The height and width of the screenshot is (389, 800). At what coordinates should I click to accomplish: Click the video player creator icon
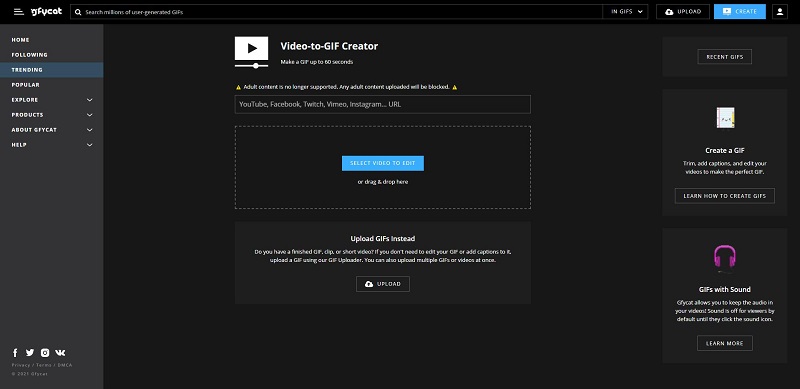click(252, 52)
